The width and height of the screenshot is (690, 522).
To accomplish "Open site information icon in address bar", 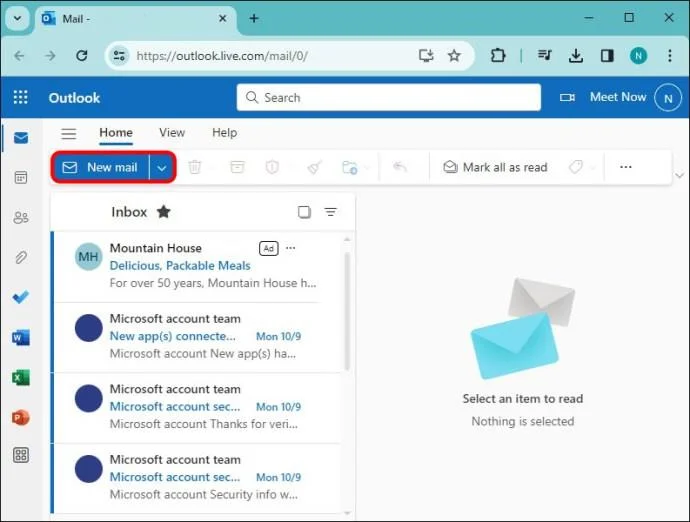I will [x=119, y=56].
